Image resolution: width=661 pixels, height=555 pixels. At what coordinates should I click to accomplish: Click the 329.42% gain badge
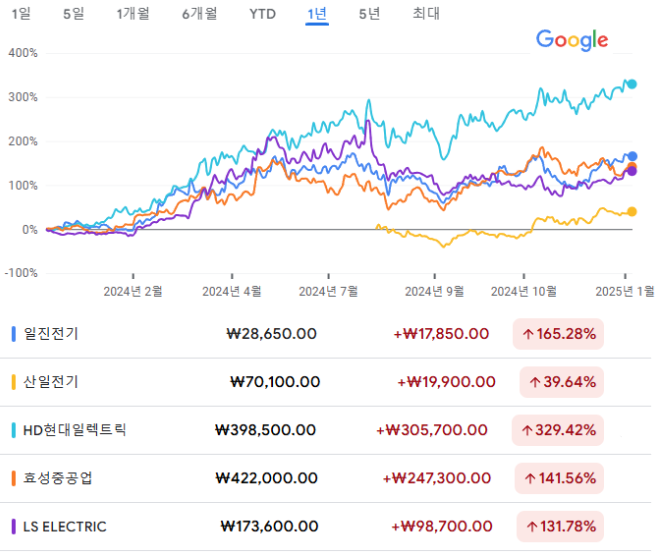pyautogui.click(x=558, y=430)
